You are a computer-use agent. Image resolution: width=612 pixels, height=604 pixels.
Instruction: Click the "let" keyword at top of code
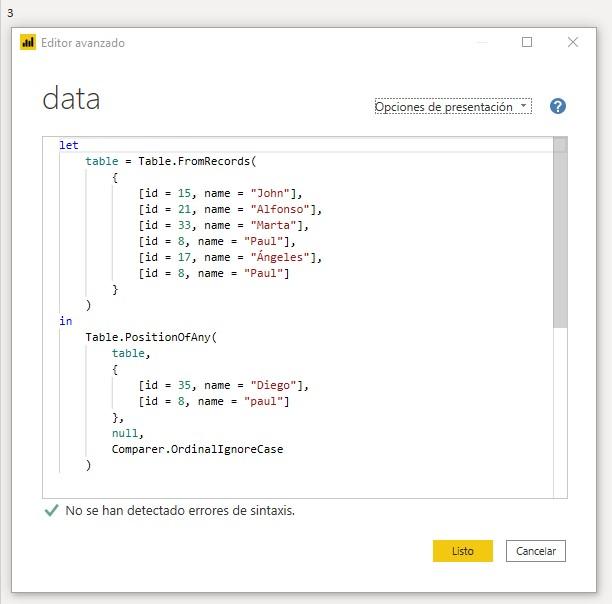click(x=68, y=145)
